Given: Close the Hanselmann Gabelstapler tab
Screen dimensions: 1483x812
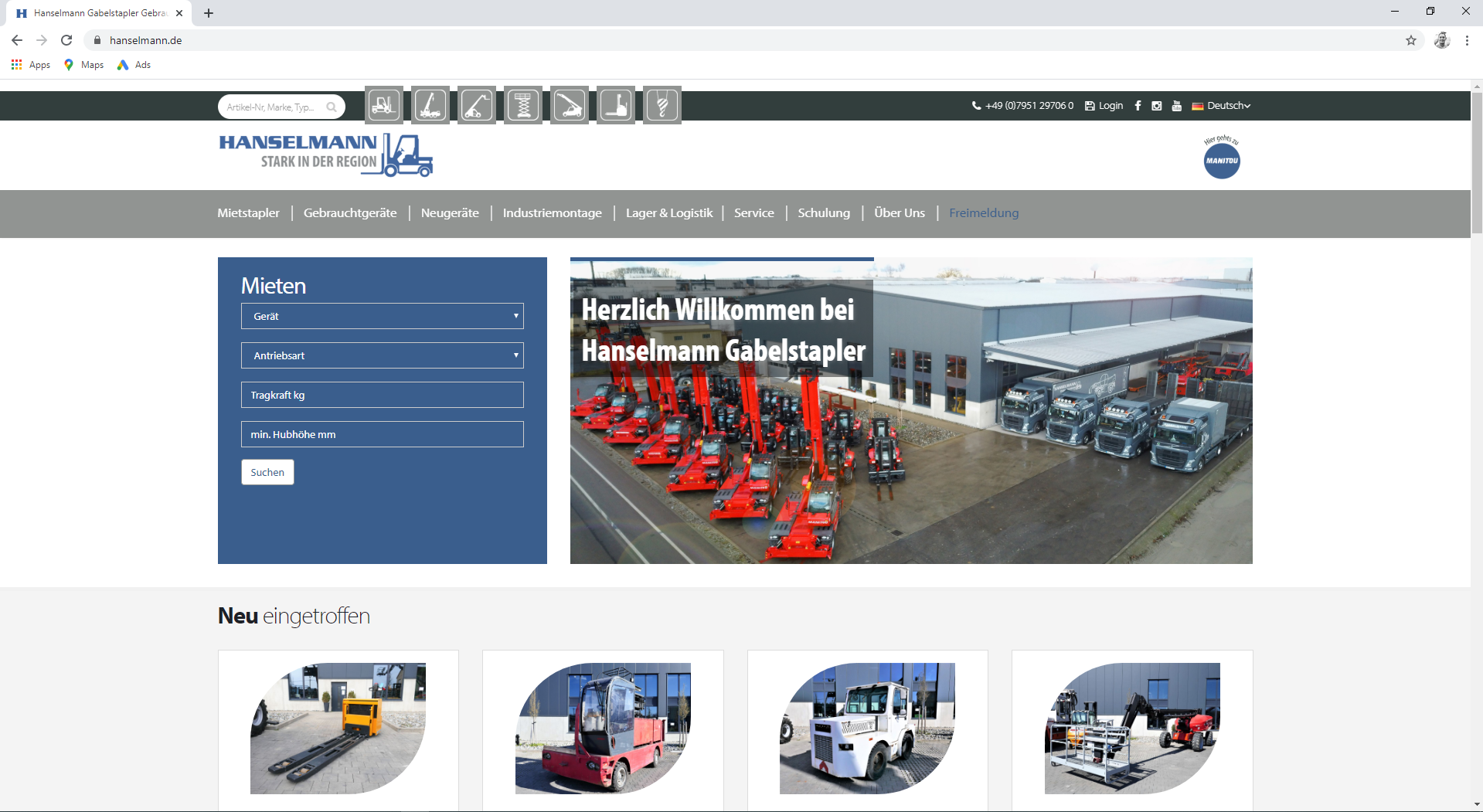Looking at the screenshot, I should [x=179, y=13].
